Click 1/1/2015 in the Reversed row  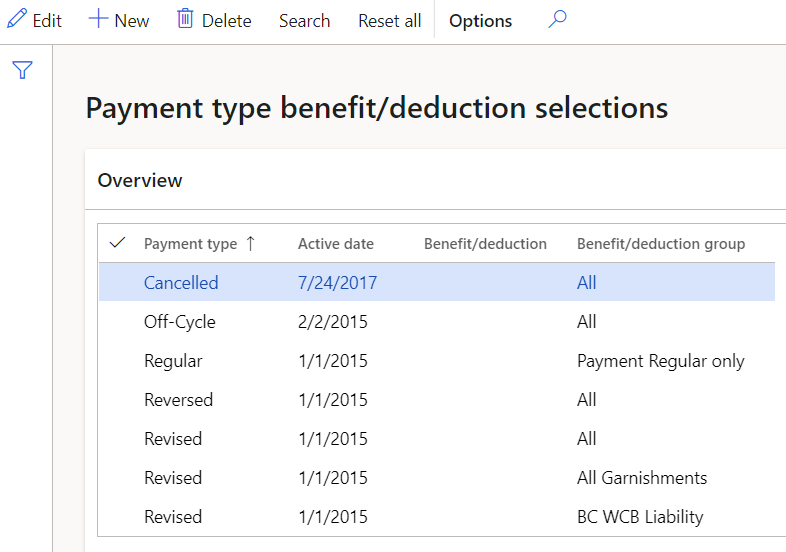[x=333, y=400]
